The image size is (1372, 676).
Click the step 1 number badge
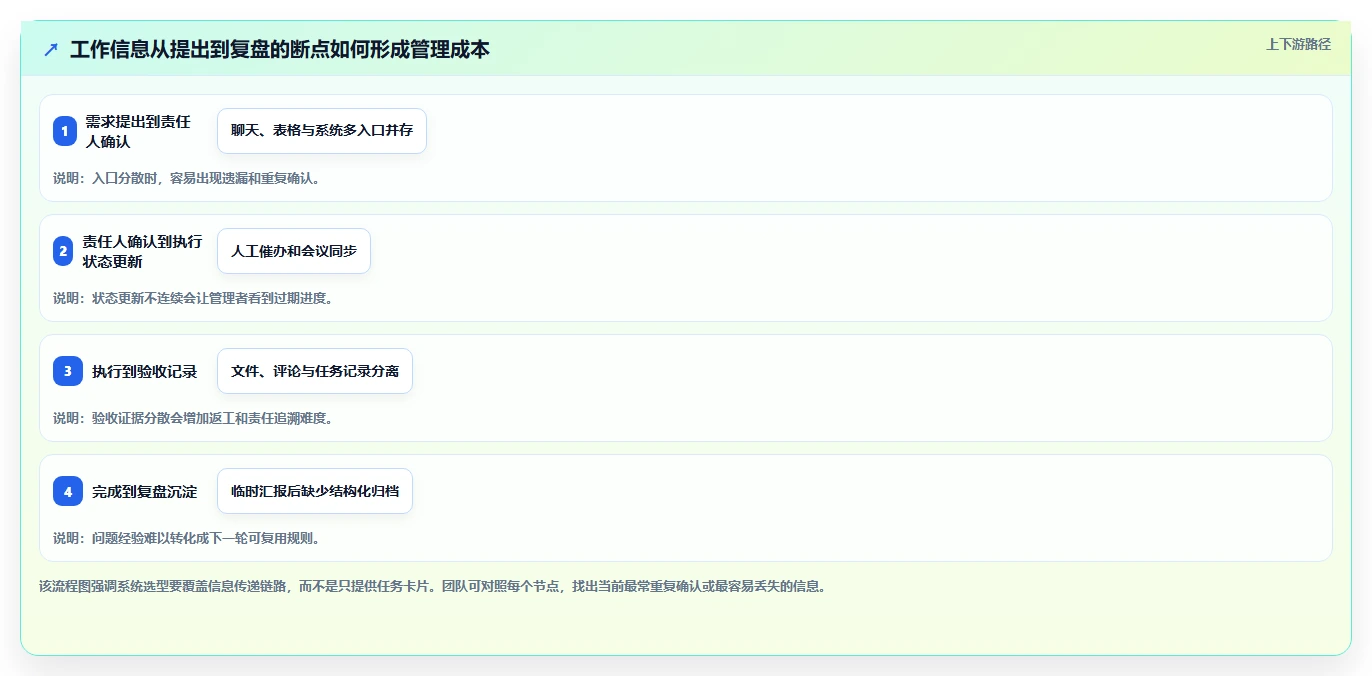(x=65, y=131)
